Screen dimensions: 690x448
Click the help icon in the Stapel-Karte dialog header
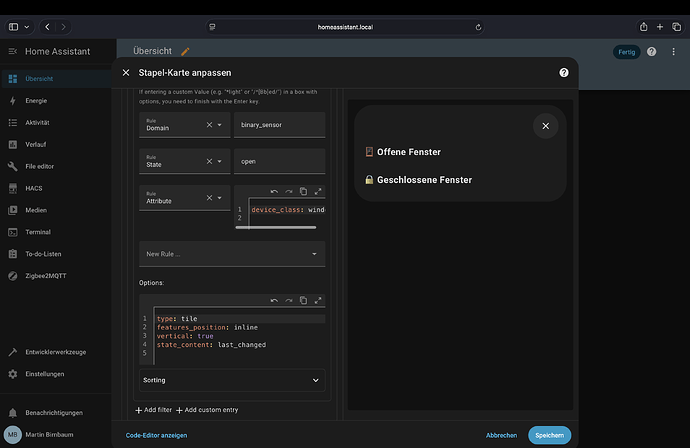click(x=564, y=73)
